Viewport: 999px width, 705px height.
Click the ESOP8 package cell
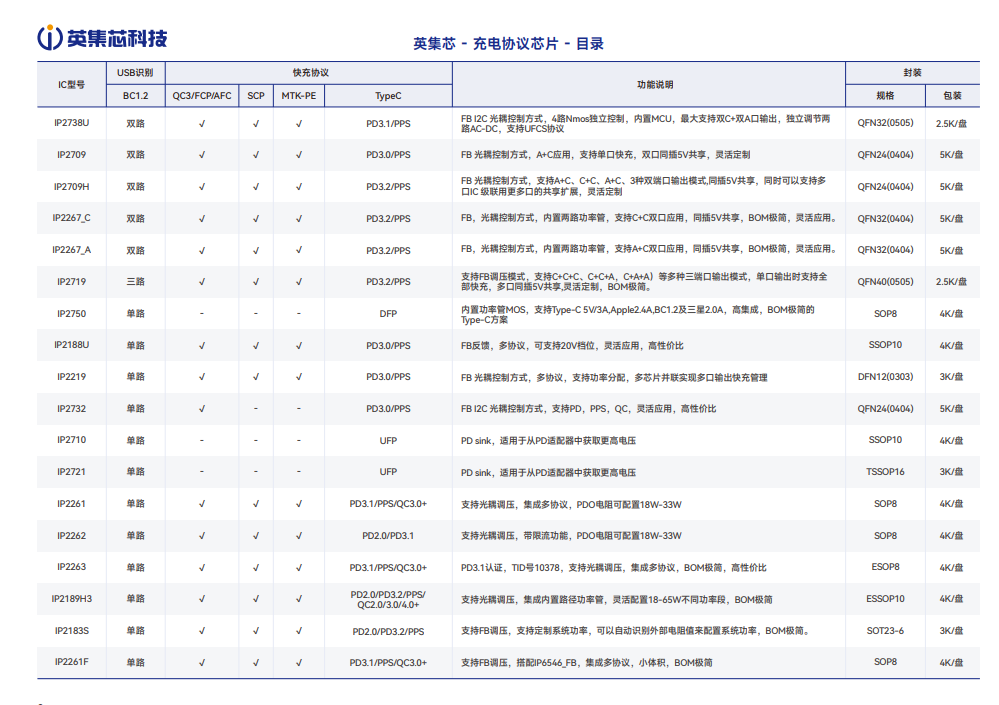tap(885, 566)
